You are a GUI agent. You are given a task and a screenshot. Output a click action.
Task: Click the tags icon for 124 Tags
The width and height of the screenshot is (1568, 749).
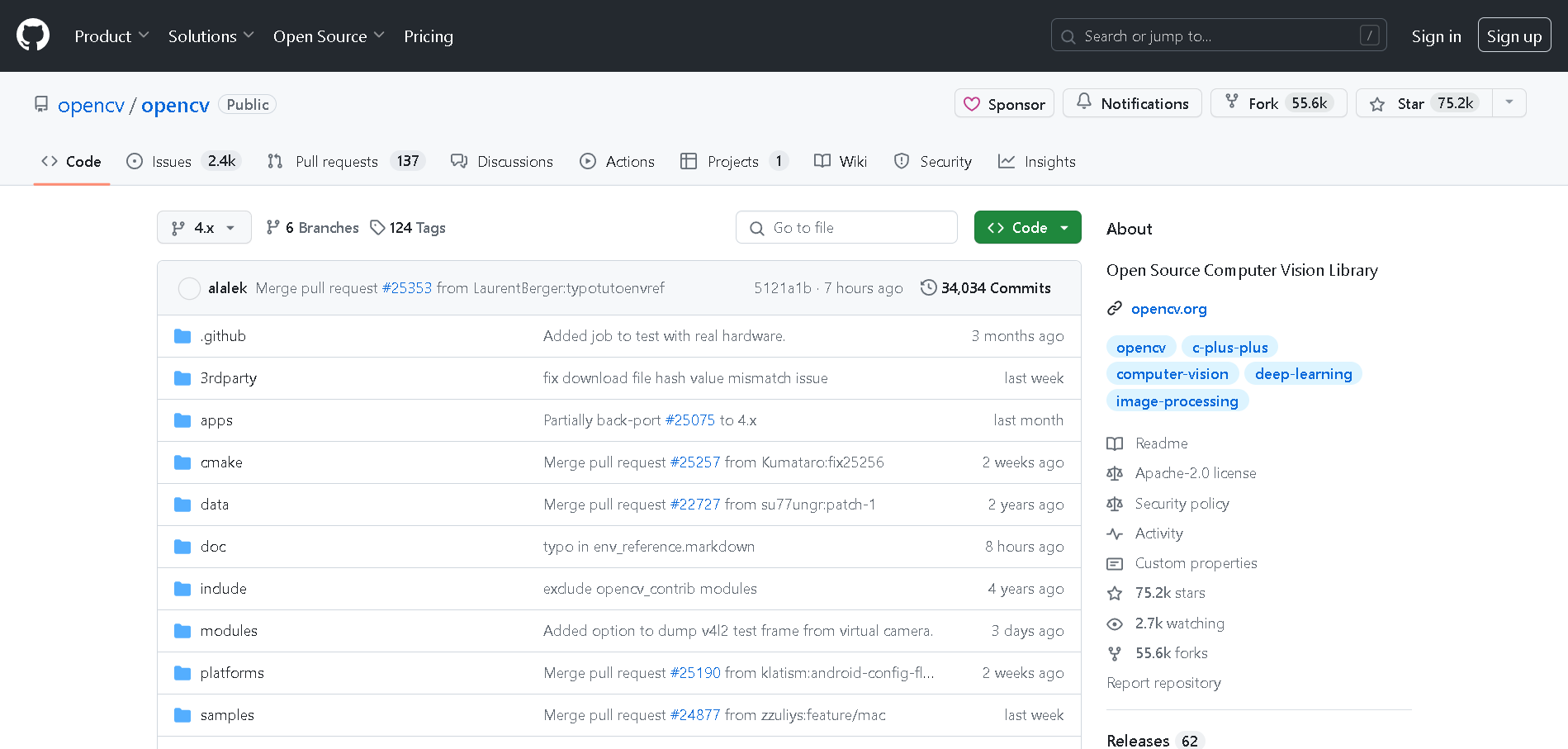(377, 227)
